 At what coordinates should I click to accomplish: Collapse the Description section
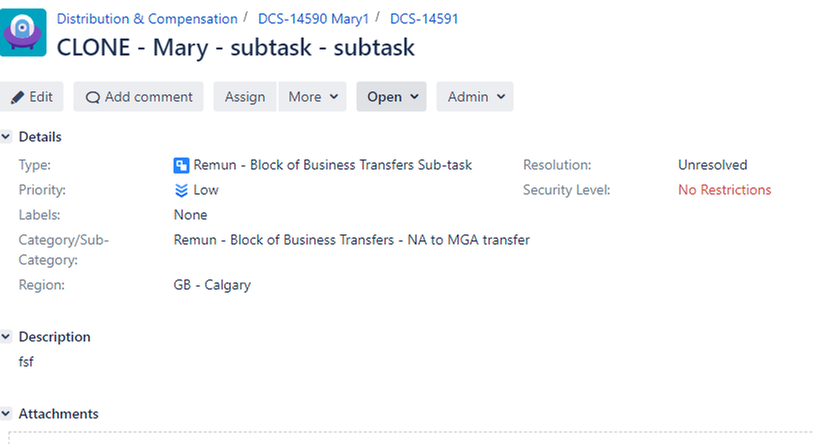[6, 337]
